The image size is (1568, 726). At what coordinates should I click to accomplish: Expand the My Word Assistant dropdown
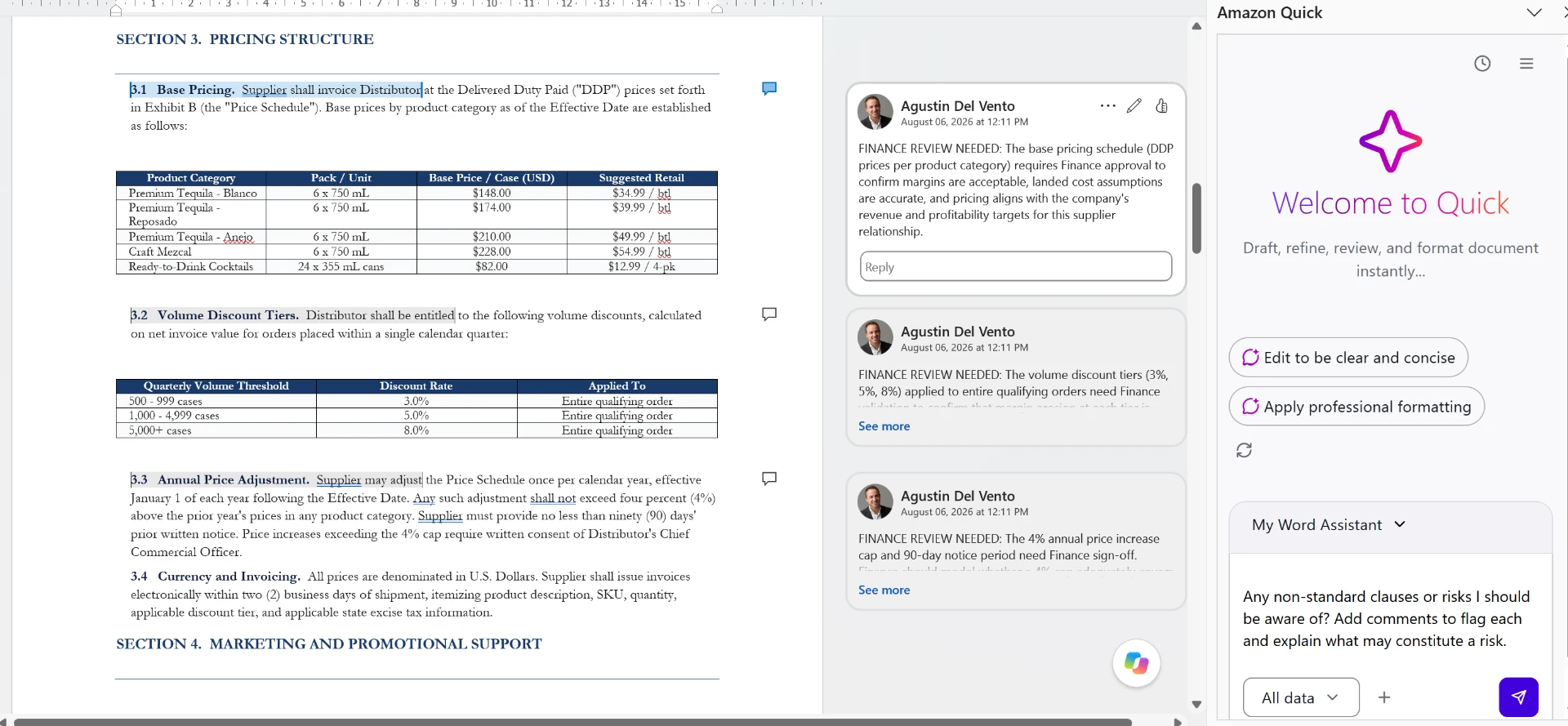pyautogui.click(x=1400, y=524)
